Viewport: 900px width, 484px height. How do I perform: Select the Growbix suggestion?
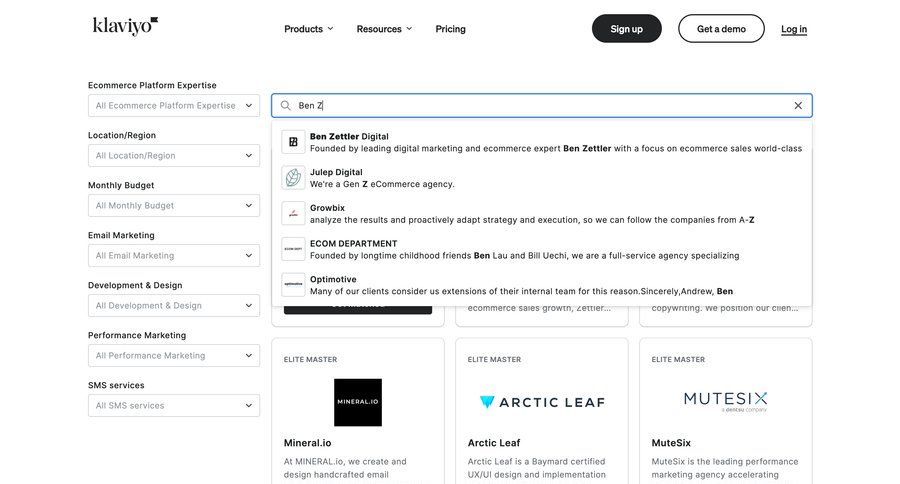(x=542, y=213)
